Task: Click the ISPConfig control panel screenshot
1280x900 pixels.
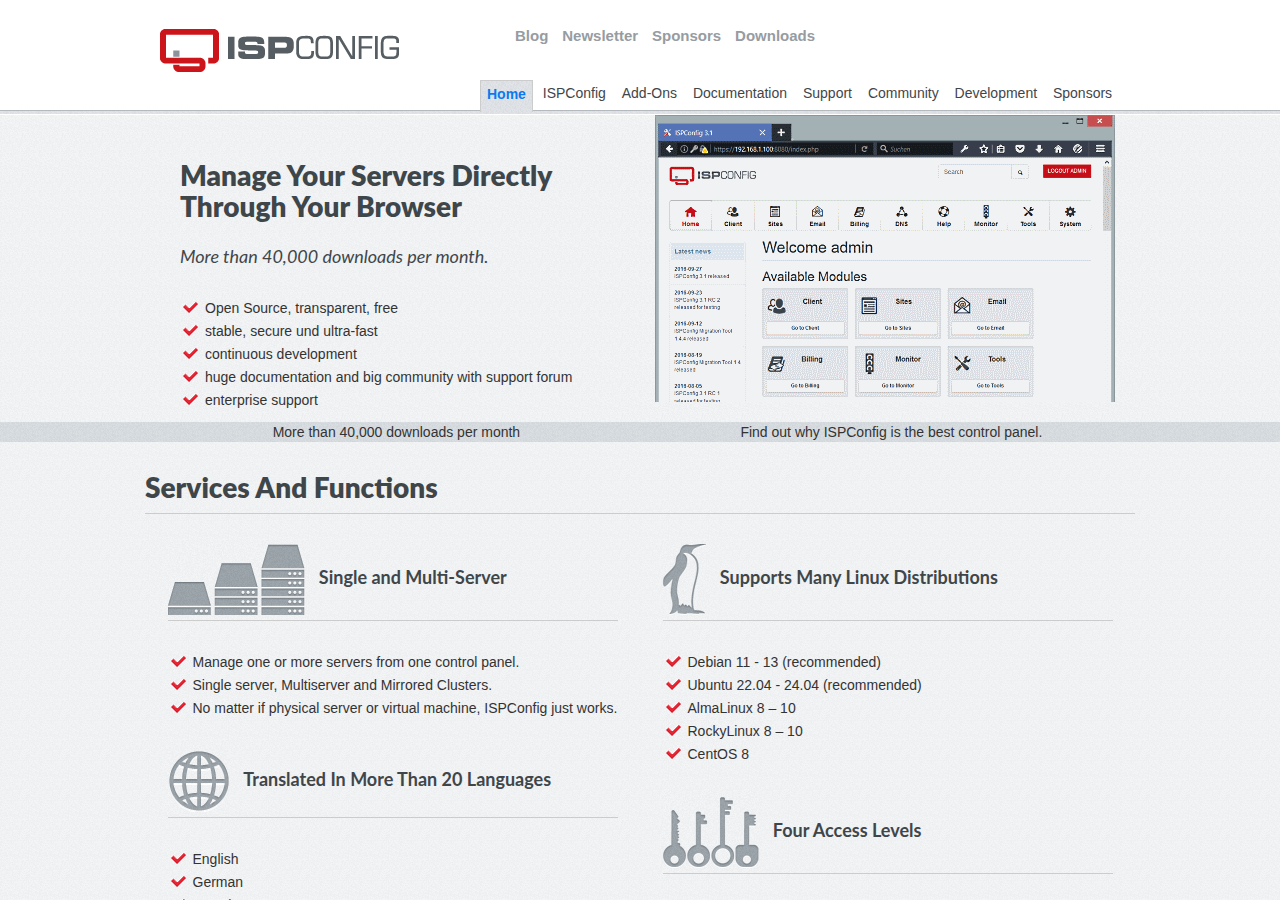Action: pyautogui.click(x=885, y=258)
